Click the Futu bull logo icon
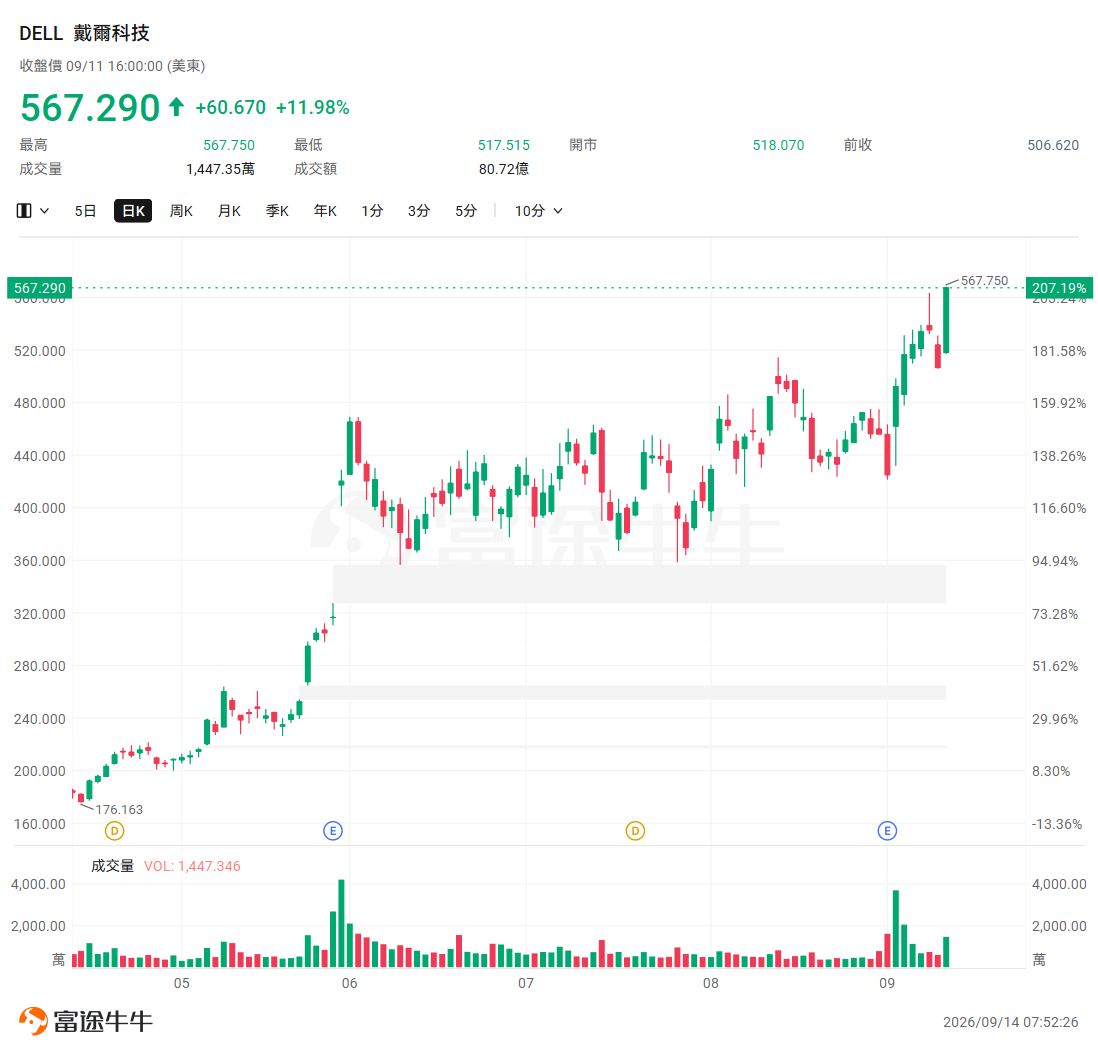 click(x=33, y=1021)
